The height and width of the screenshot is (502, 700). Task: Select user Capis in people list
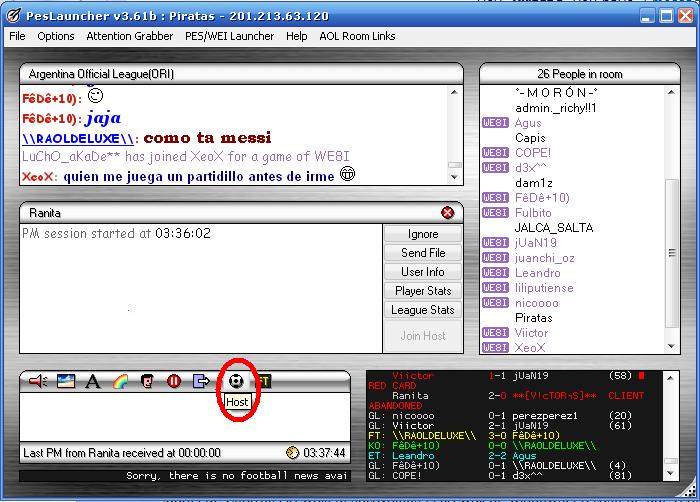[x=530, y=138]
